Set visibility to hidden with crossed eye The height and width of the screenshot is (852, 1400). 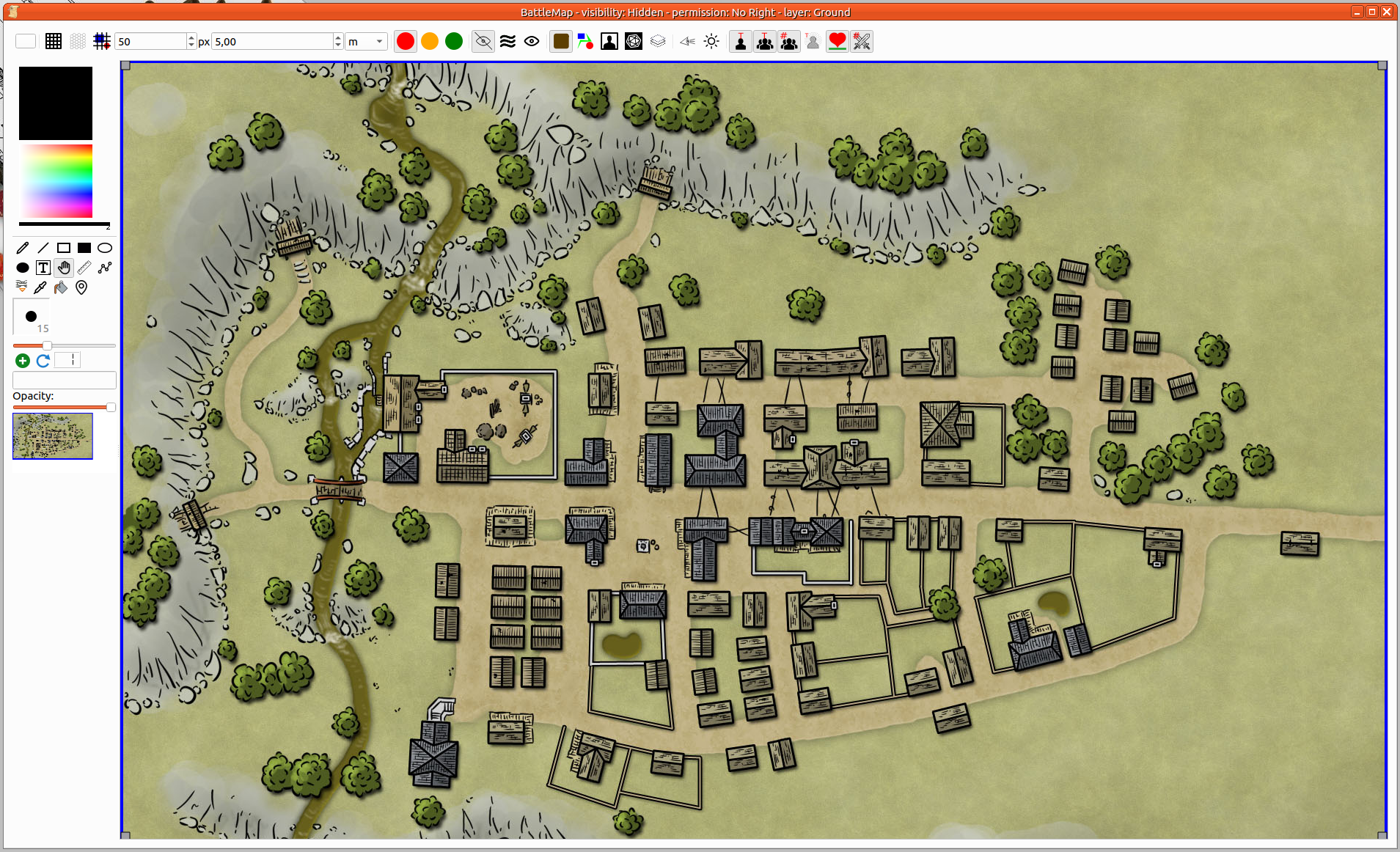[483, 42]
